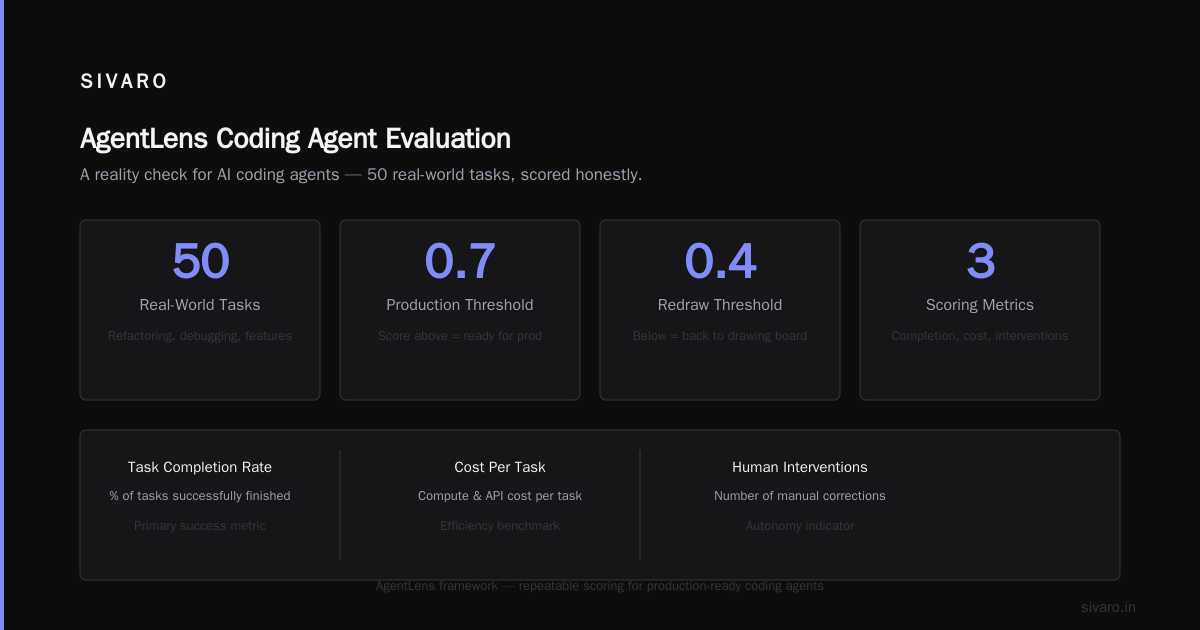Screen dimensions: 1200x630
Task: Click the 'Cost Per Task' heading
Action: 500,467
